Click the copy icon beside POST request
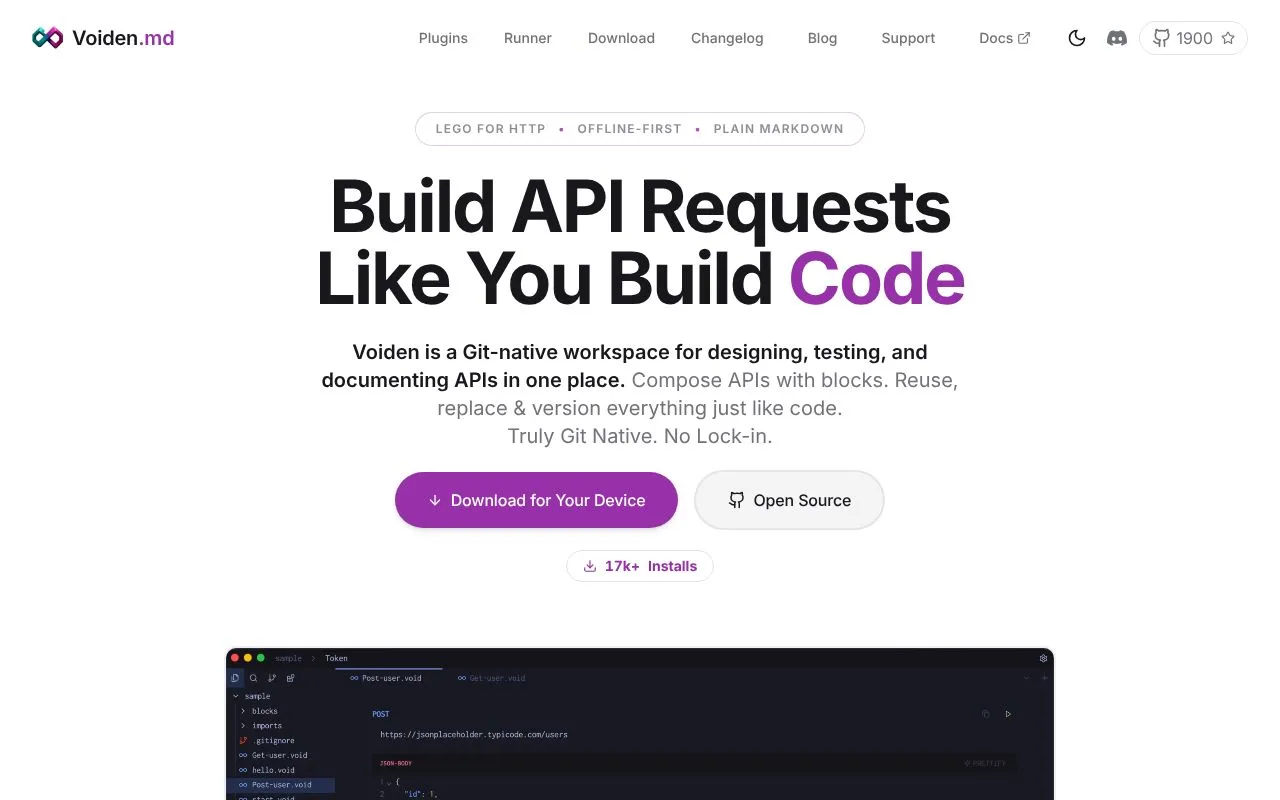Image resolution: width=1280 pixels, height=800 pixels. click(986, 714)
